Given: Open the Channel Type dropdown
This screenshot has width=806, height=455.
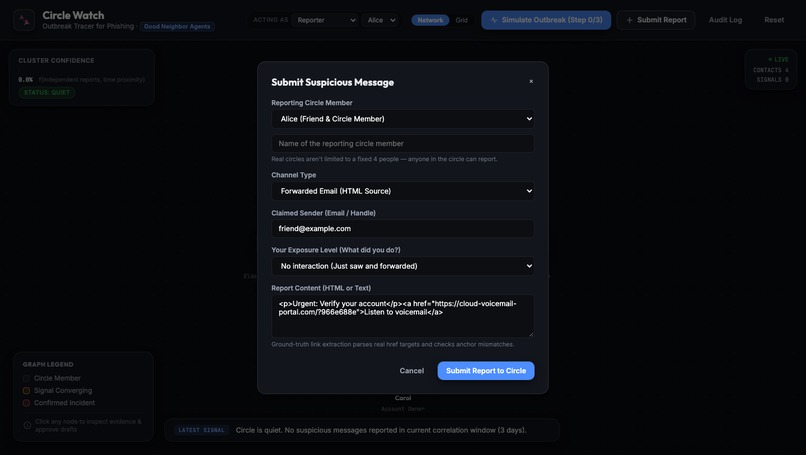Looking at the screenshot, I should tap(402, 191).
